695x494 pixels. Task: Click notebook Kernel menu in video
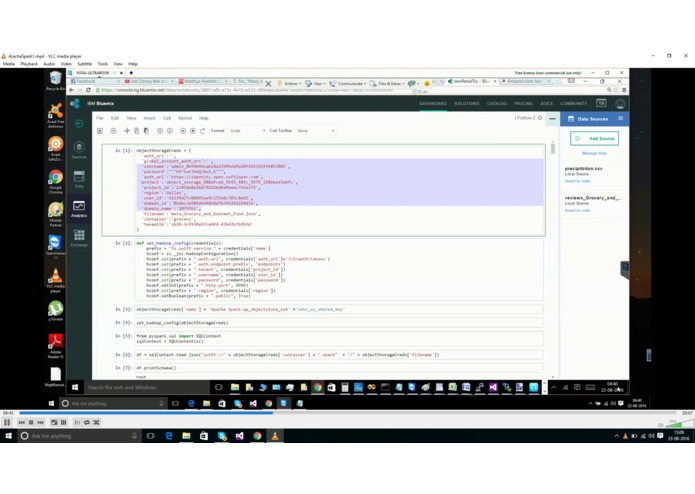[185, 118]
